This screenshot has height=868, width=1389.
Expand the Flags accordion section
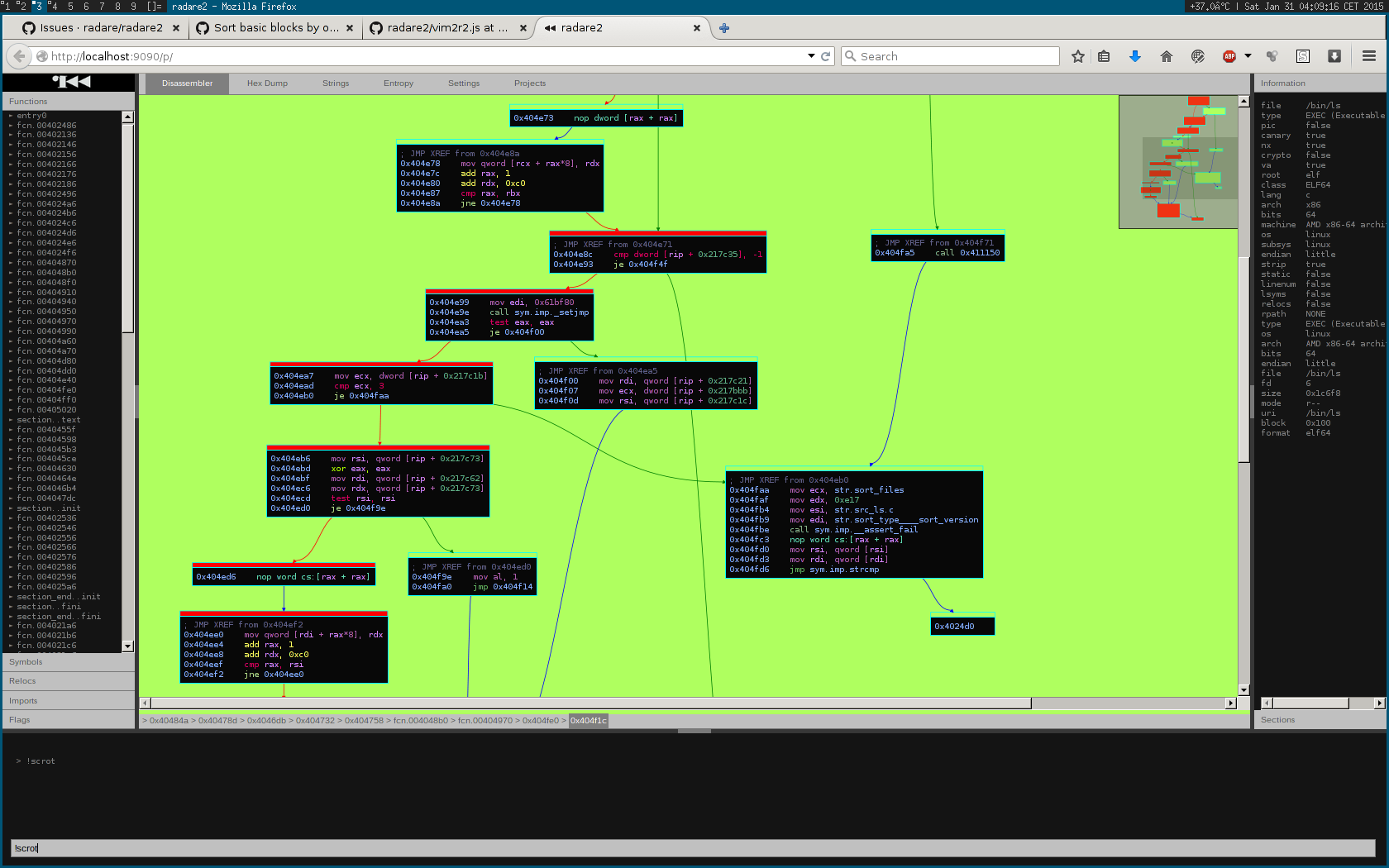(69, 720)
